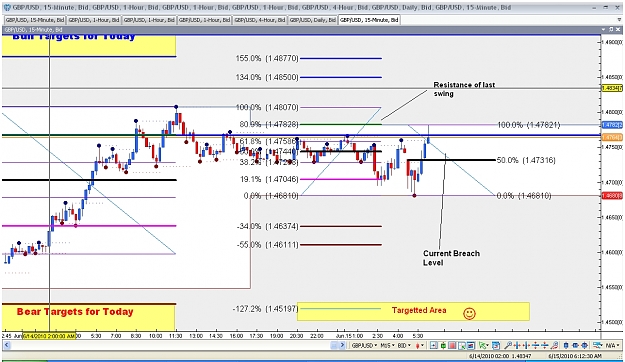Open the BID price type dropdown
This screenshot has height=362, width=625.
pos(404,345)
